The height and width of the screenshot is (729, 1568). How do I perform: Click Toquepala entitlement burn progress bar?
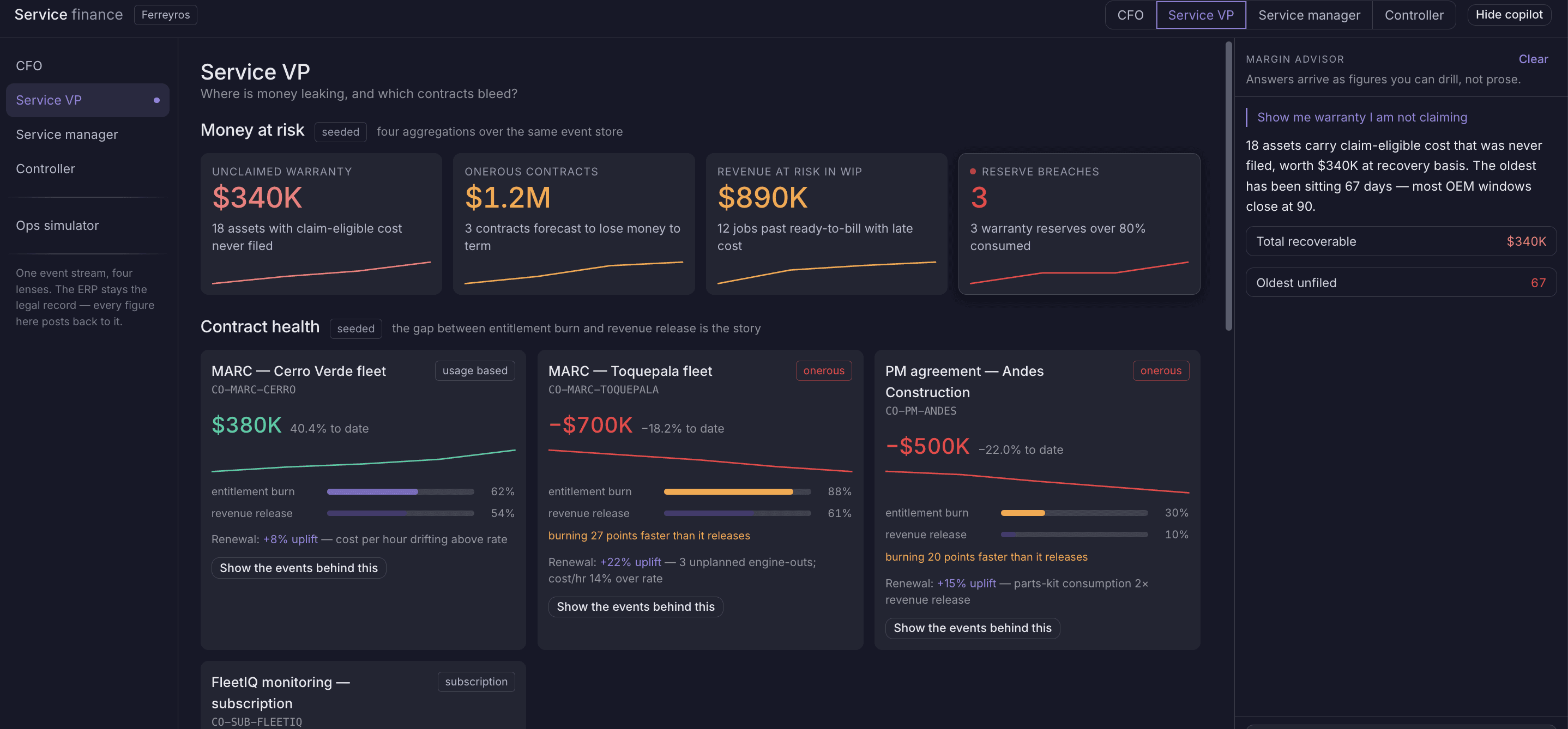click(x=737, y=491)
